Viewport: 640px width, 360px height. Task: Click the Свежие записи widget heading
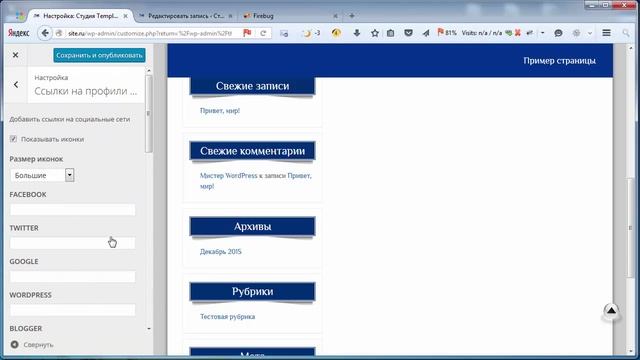click(x=252, y=86)
